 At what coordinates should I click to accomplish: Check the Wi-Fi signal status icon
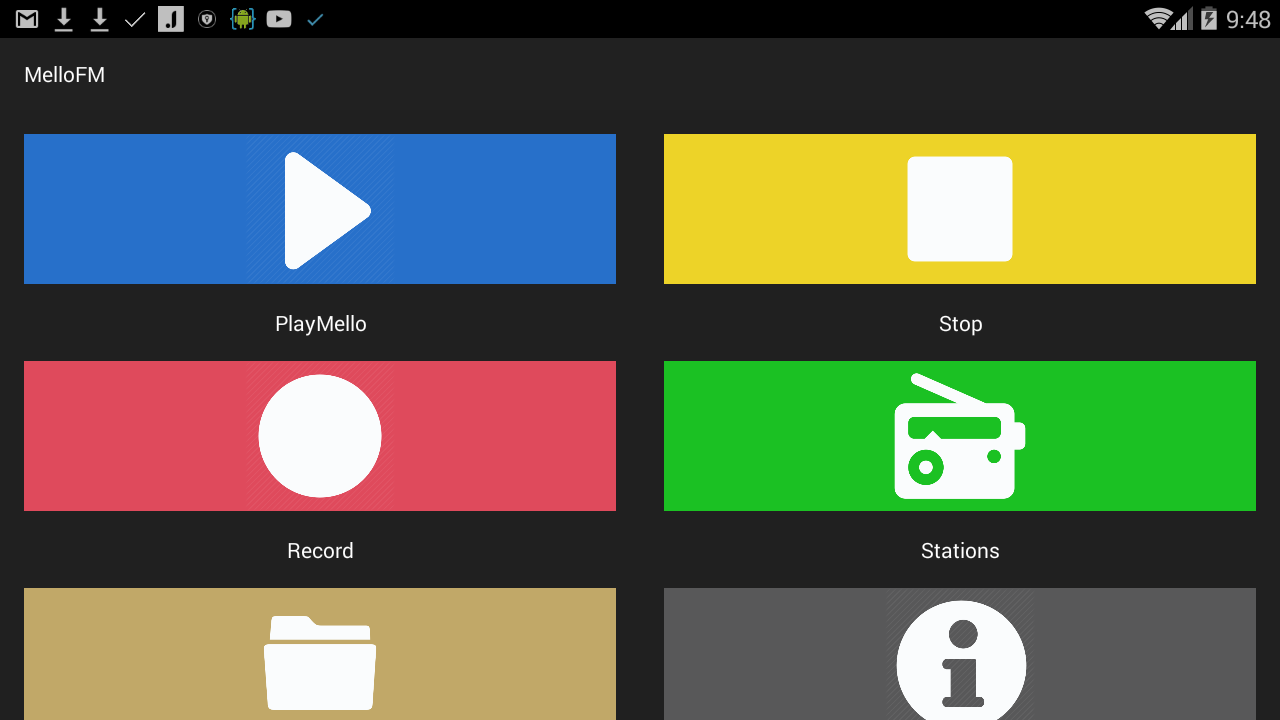coord(1159,19)
